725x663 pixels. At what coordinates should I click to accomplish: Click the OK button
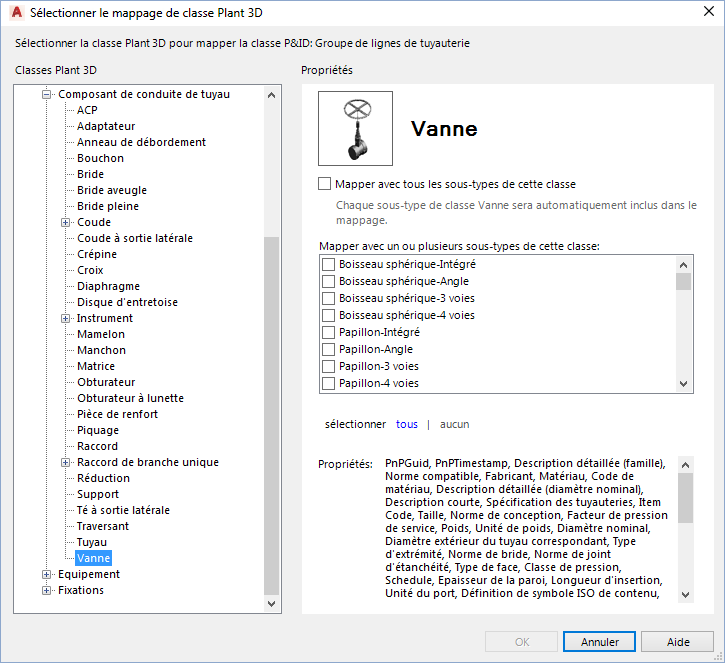point(522,642)
